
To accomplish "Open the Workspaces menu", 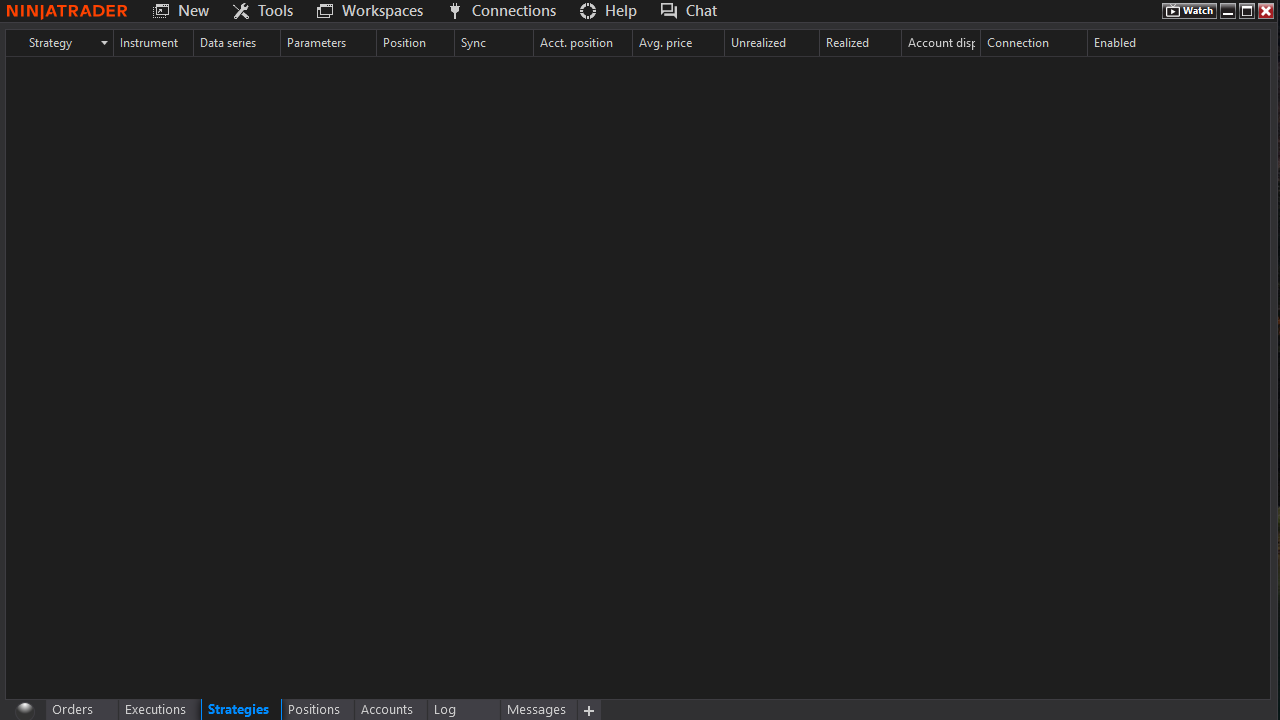I will 370,11.
